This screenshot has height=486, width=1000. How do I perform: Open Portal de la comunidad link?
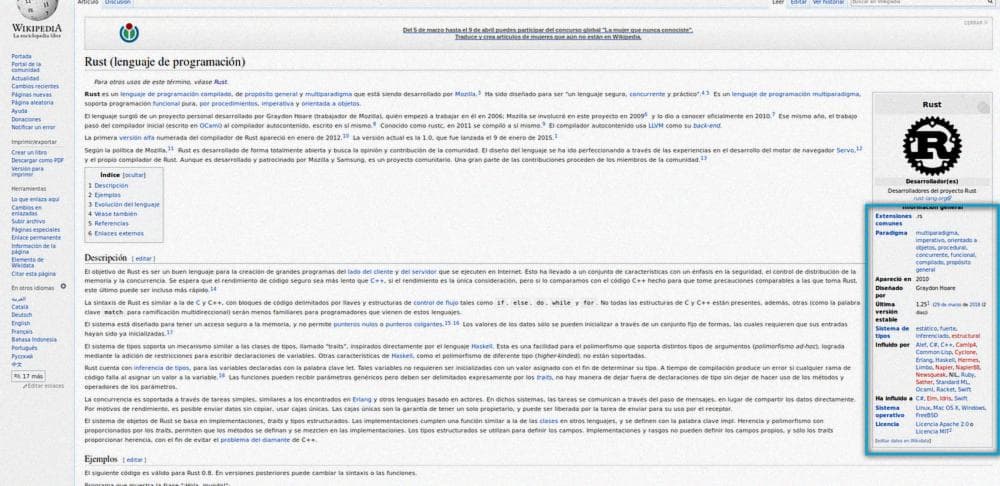coord(26,67)
